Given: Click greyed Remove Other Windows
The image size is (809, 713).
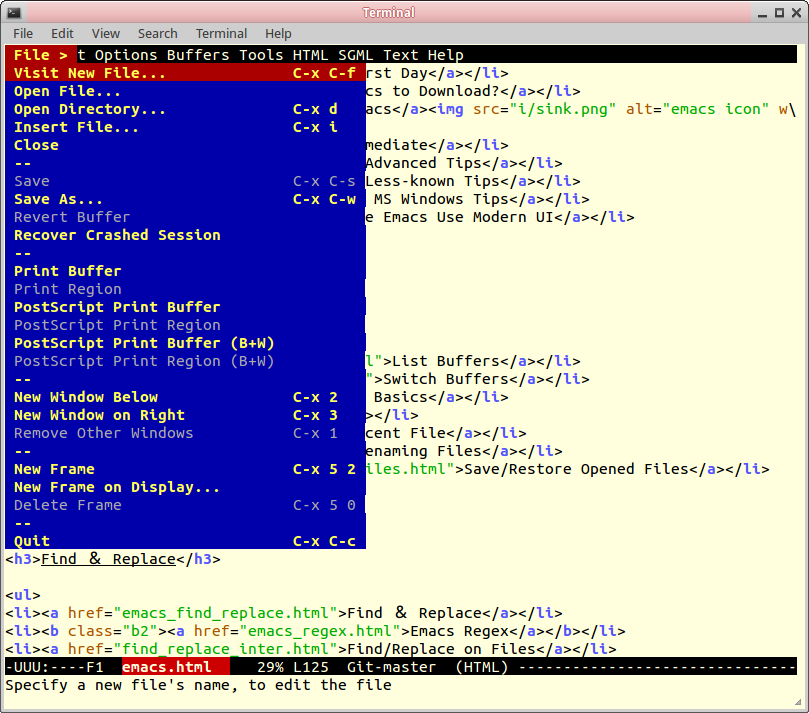Looking at the screenshot, I should coord(185,433).
